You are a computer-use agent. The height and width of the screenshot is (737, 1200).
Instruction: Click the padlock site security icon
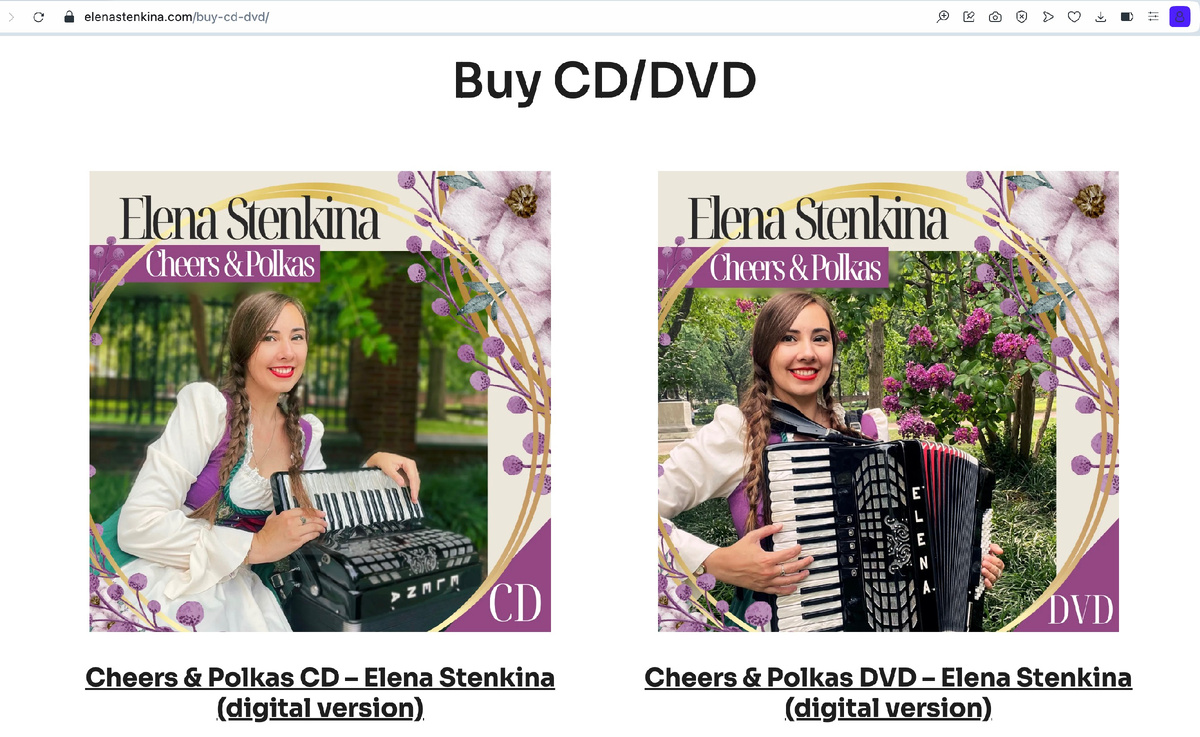69,17
